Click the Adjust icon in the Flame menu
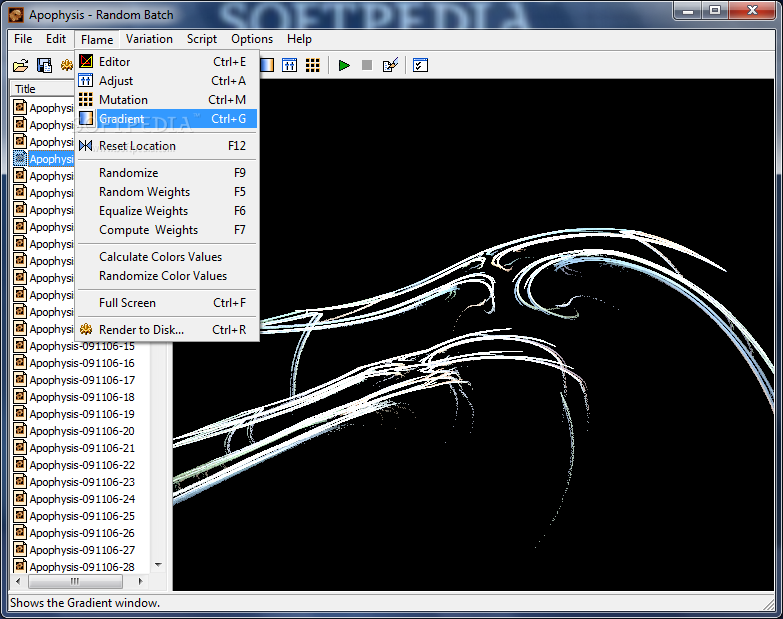Image resolution: width=783 pixels, height=619 pixels. pyautogui.click(x=86, y=80)
